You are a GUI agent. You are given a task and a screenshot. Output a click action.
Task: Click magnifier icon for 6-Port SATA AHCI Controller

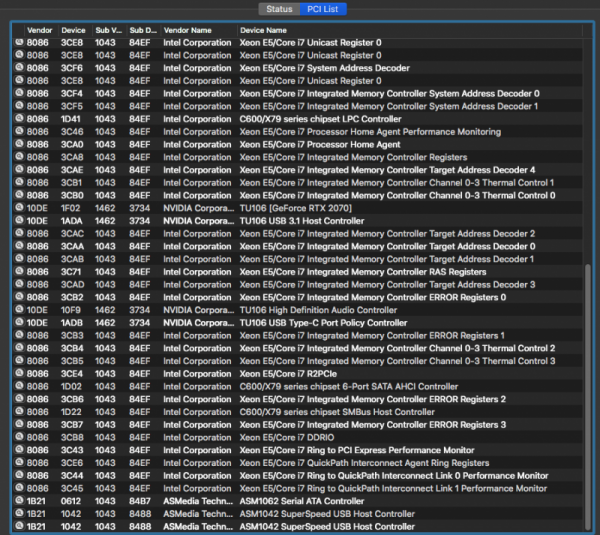19,386
